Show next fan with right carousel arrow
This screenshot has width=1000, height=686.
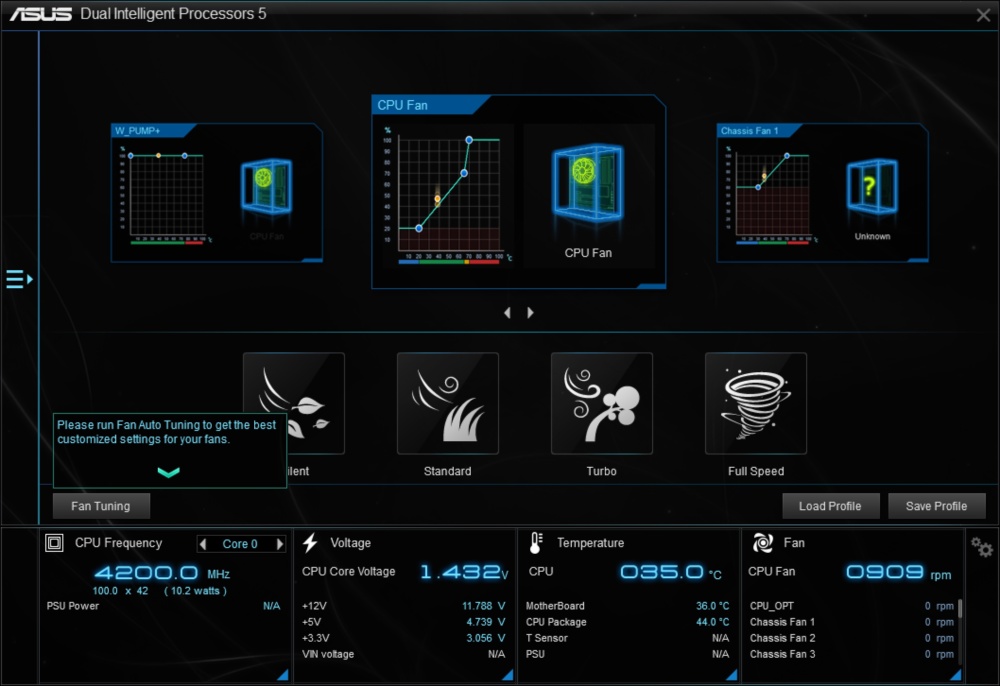tap(530, 312)
